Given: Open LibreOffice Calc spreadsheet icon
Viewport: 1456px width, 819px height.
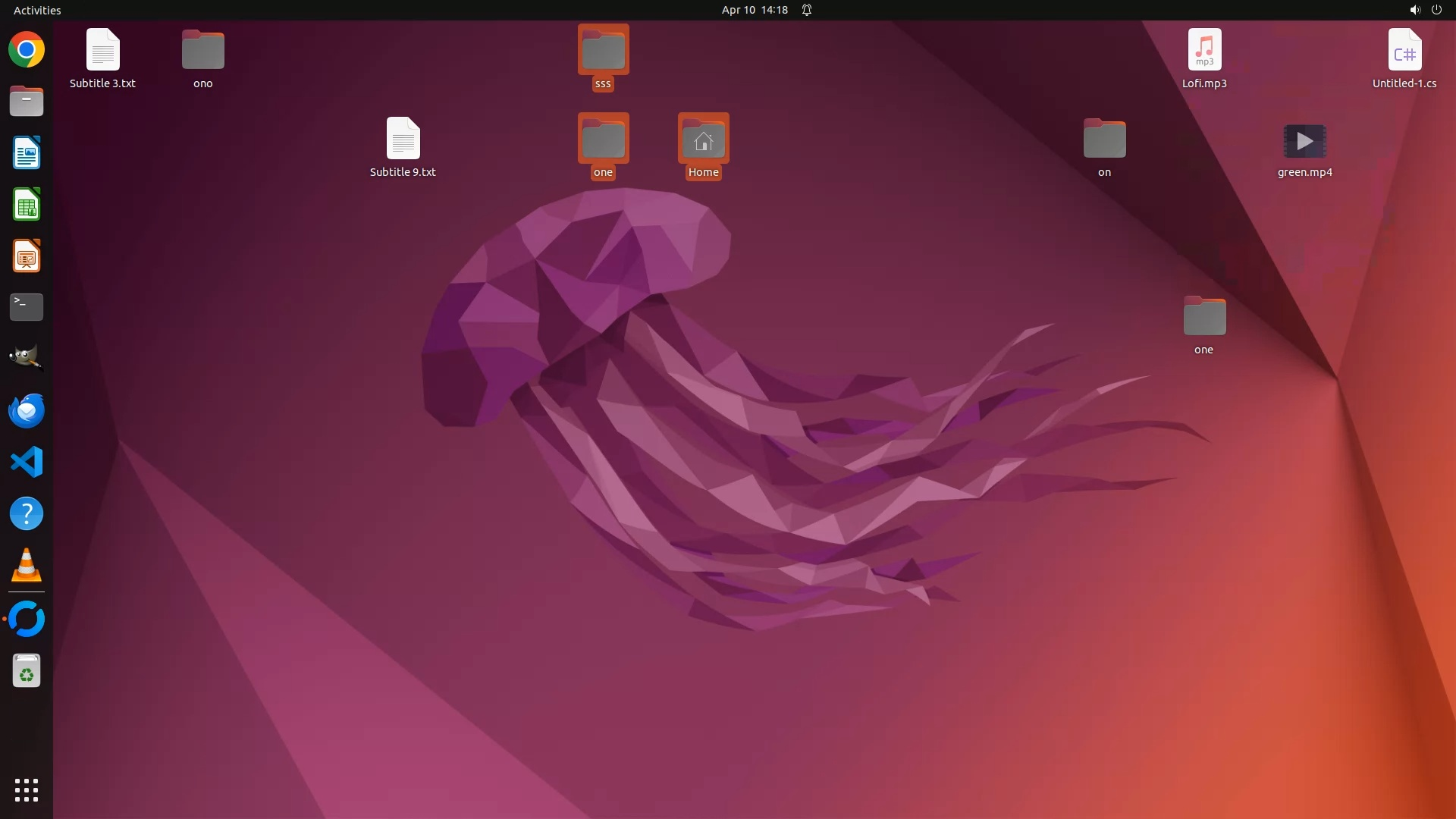Looking at the screenshot, I should click(x=27, y=205).
